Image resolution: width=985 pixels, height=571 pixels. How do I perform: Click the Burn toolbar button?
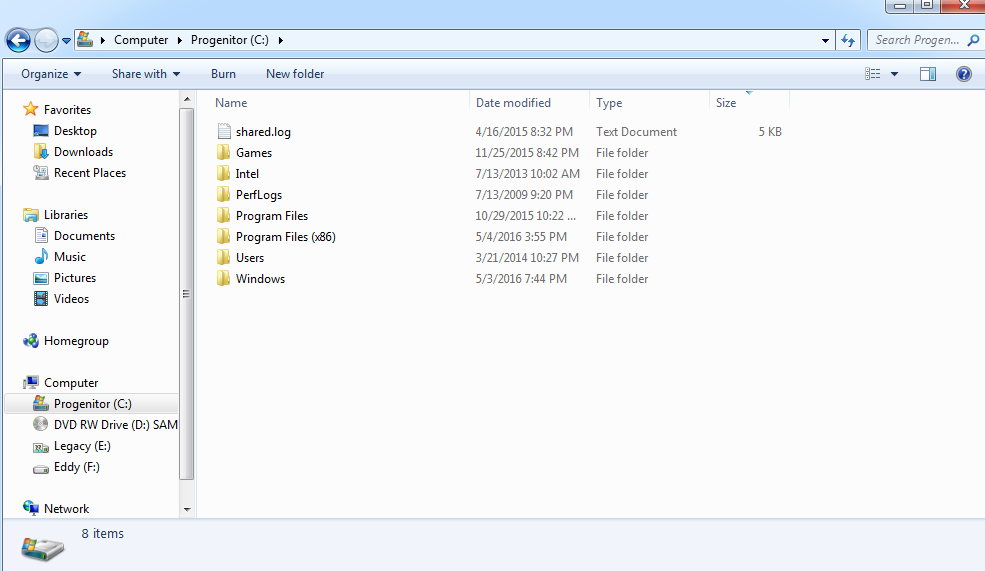[x=223, y=74]
